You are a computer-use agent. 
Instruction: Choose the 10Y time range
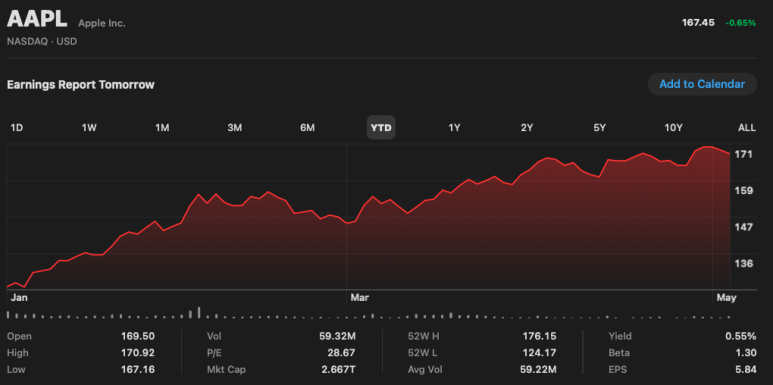673,128
